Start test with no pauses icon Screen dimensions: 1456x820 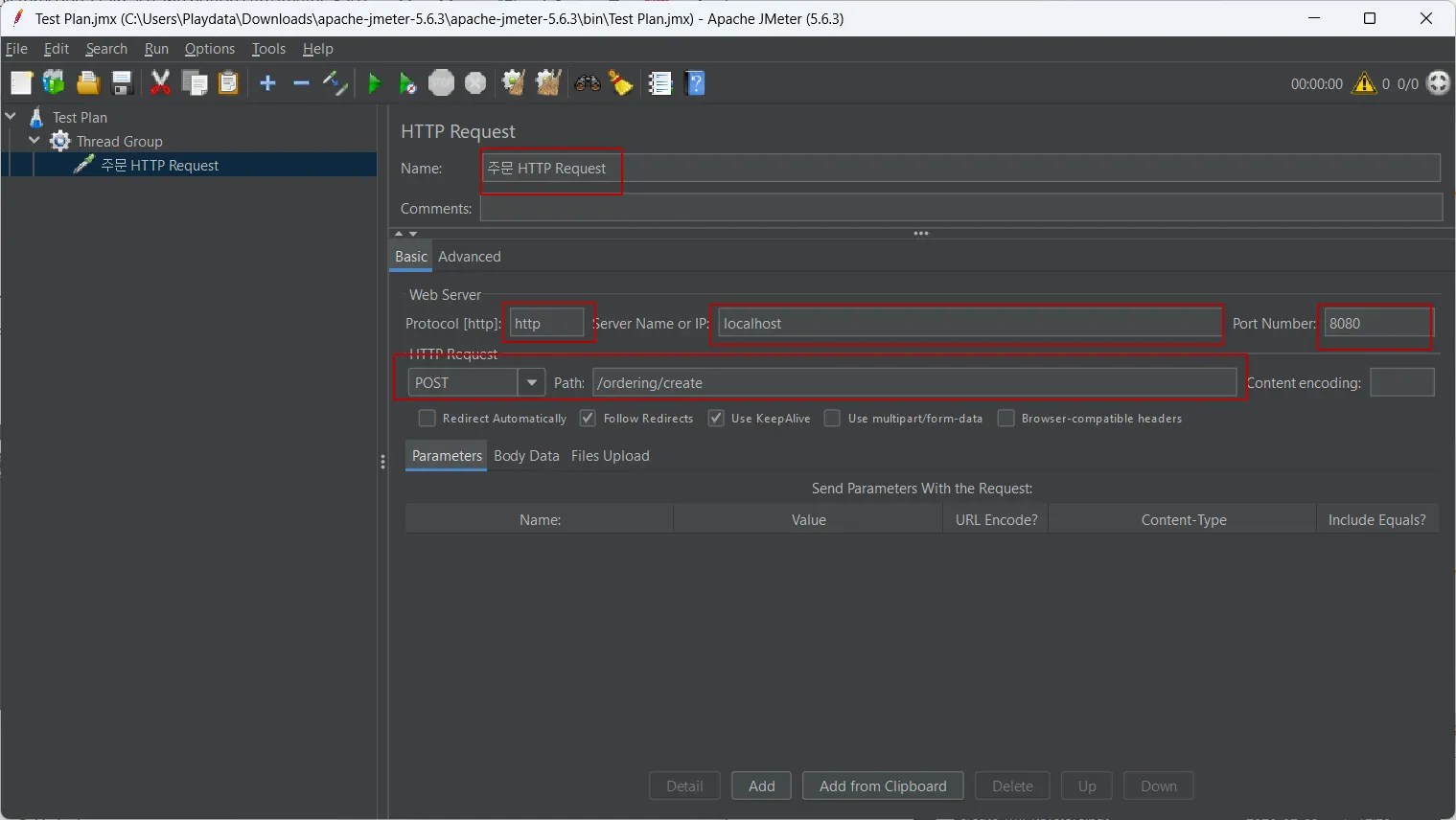tap(407, 83)
